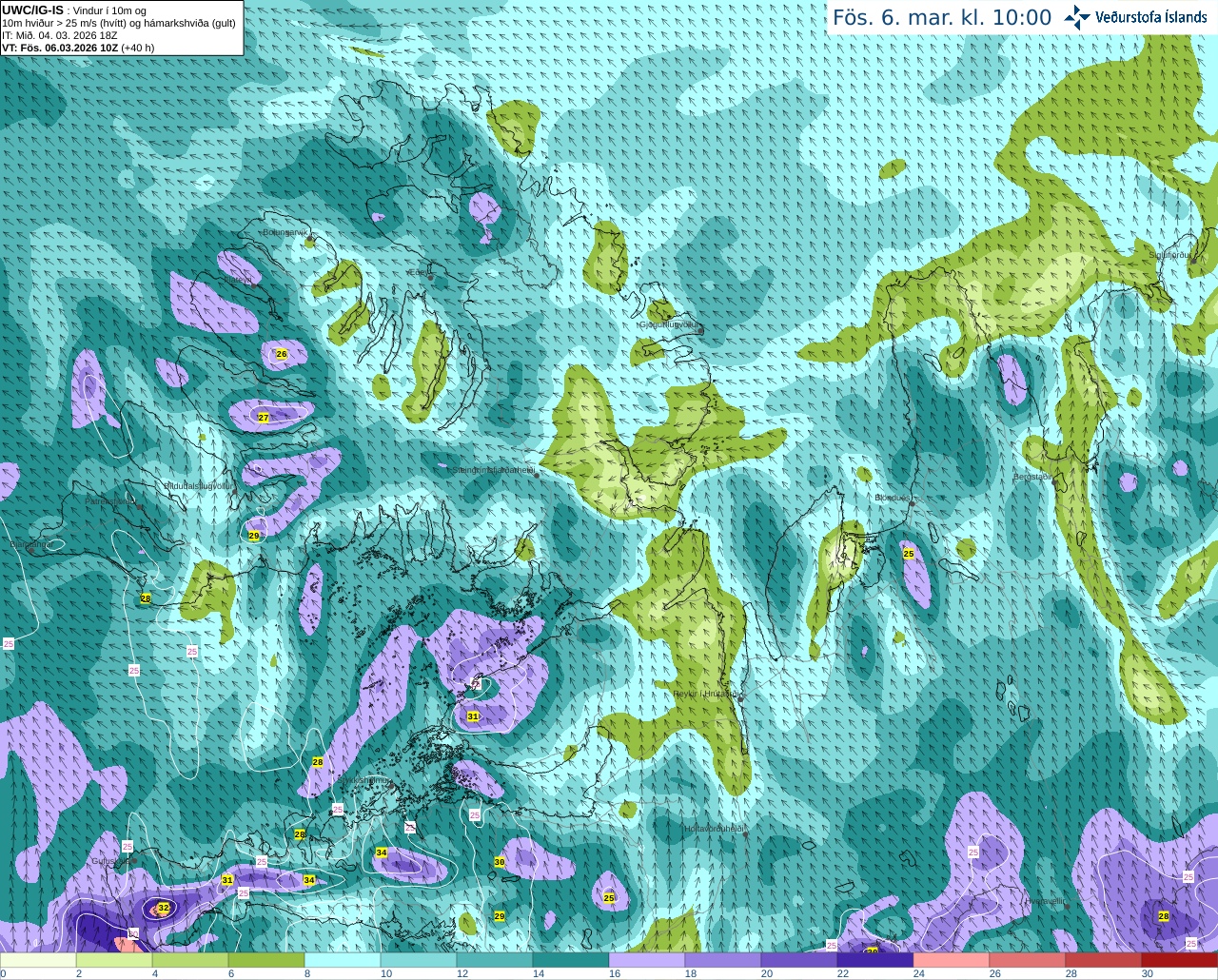Click the Bergstaðir station label
This screenshot has width=1218, height=980.
(1033, 477)
